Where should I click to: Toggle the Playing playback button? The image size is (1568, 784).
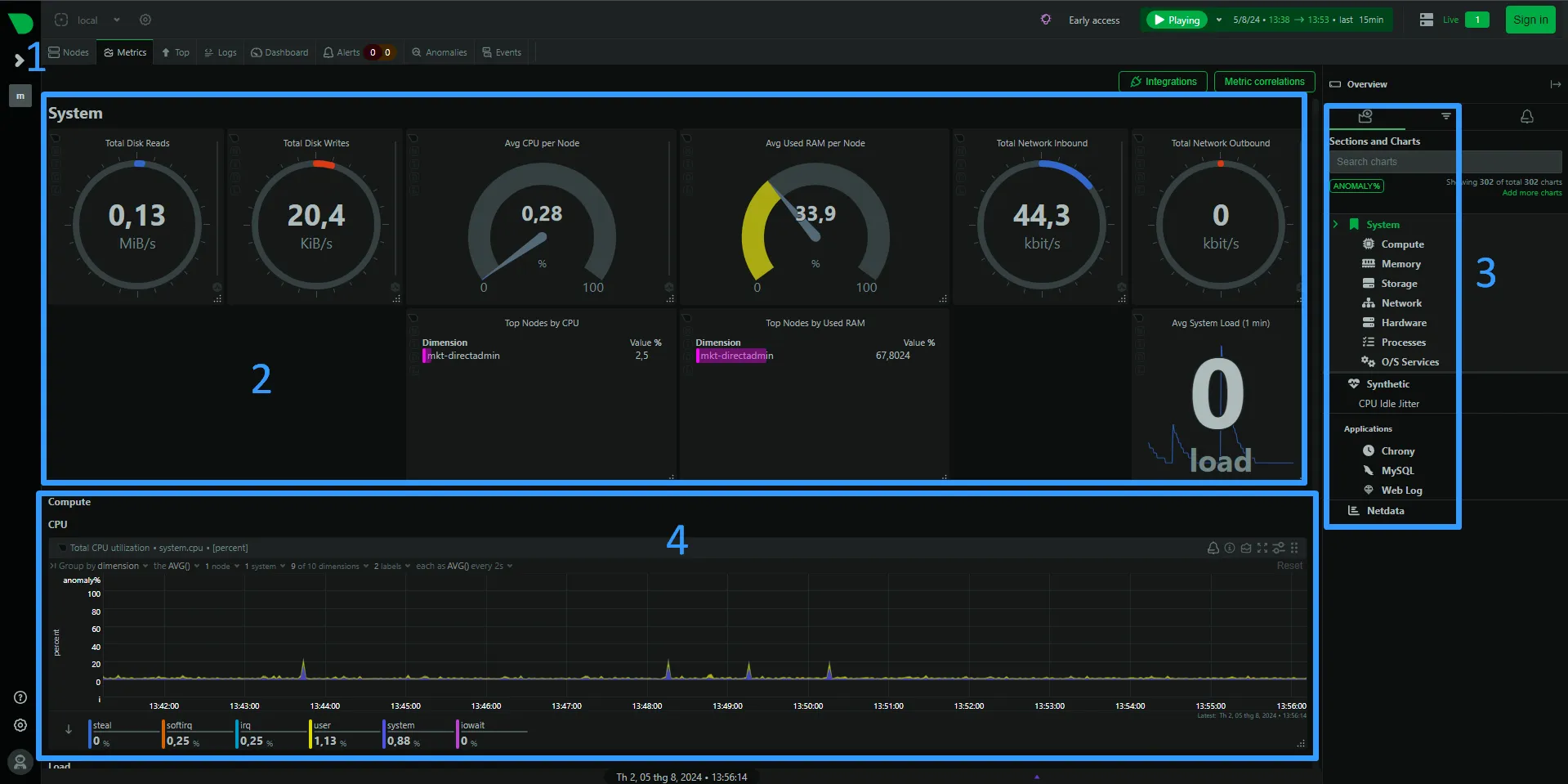1177,20
